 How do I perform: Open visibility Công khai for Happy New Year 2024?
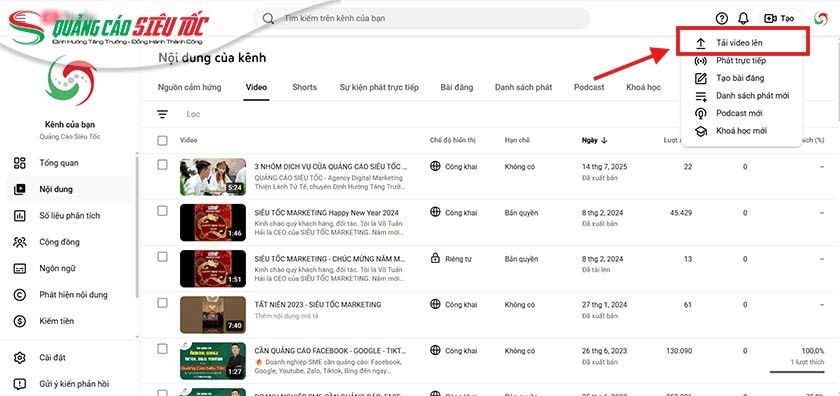453,213
